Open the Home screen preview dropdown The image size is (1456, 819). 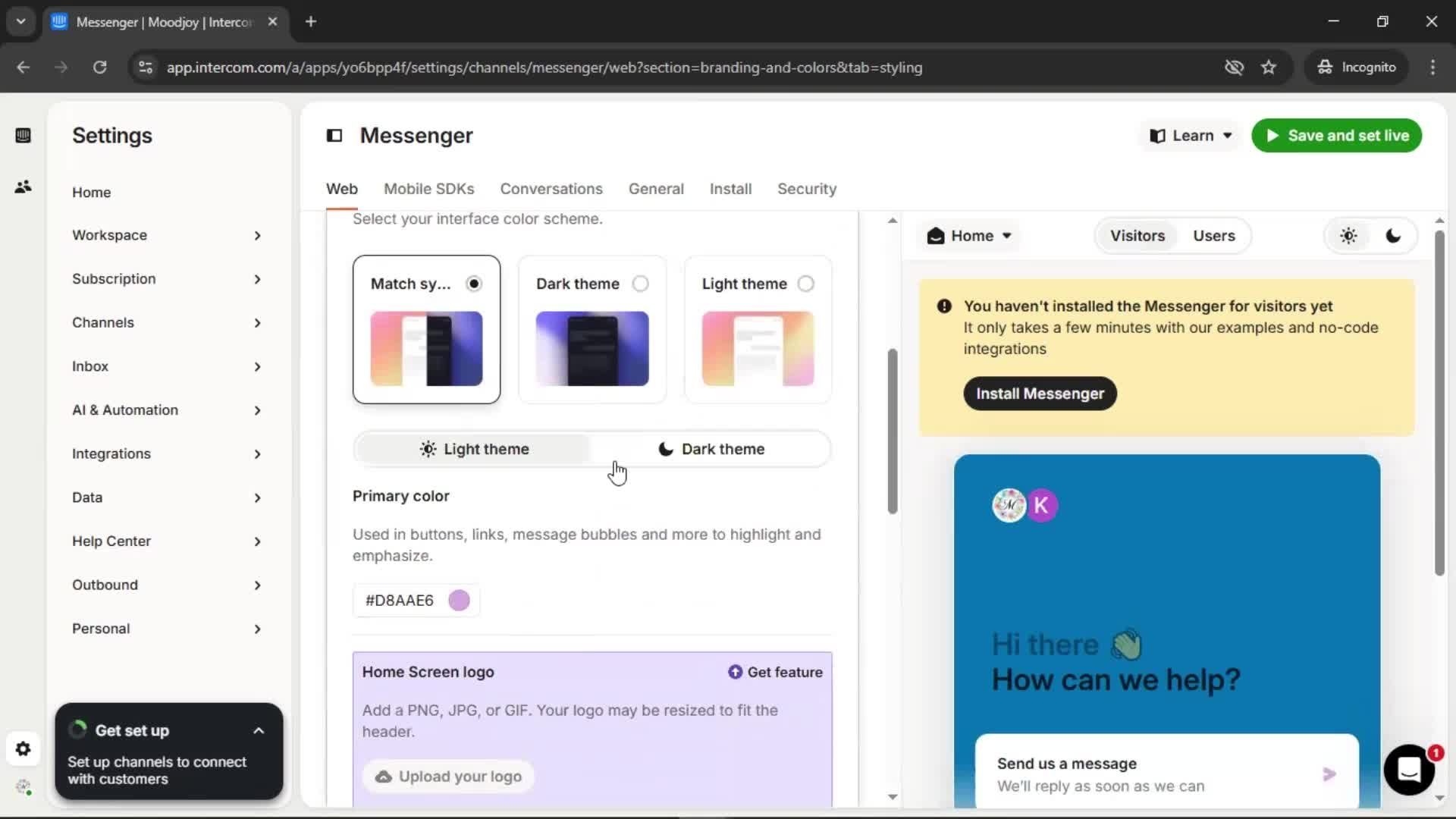tap(969, 236)
